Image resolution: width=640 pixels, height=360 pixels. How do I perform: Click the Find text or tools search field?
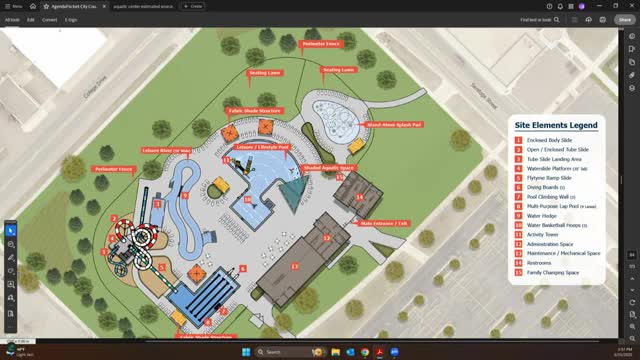click(540, 20)
